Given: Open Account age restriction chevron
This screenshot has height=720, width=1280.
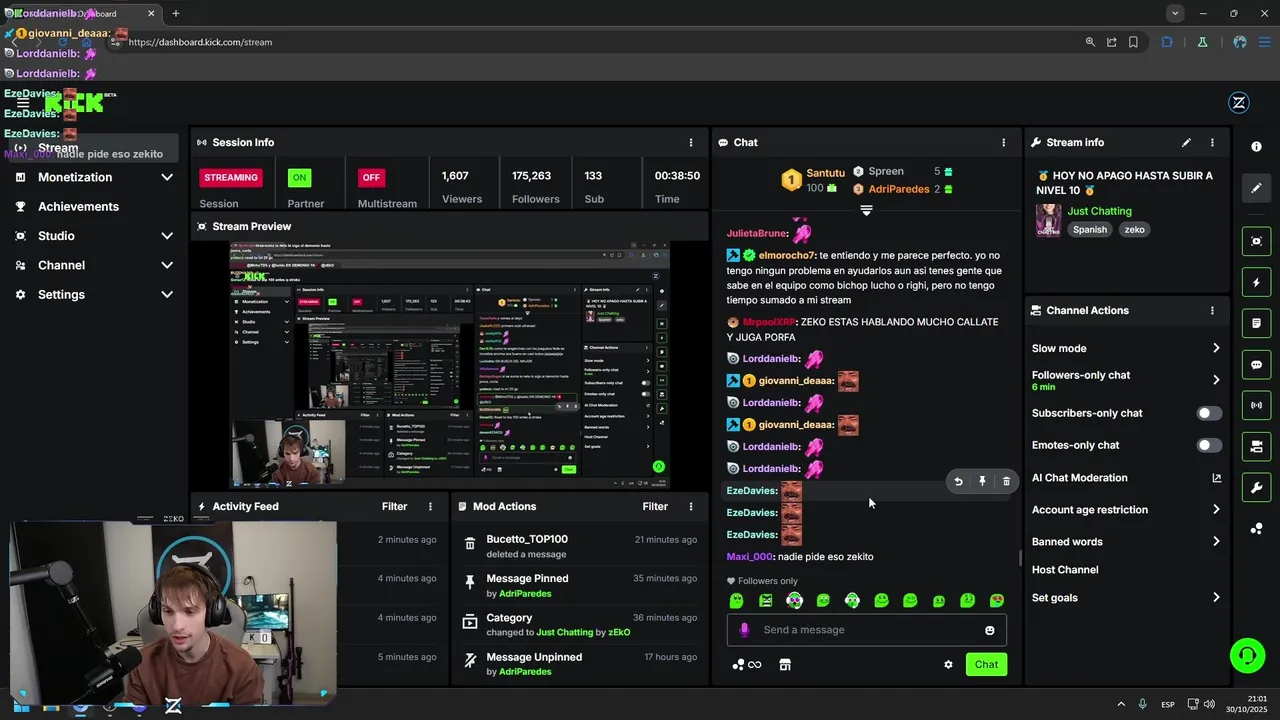Looking at the screenshot, I should tap(1216, 510).
